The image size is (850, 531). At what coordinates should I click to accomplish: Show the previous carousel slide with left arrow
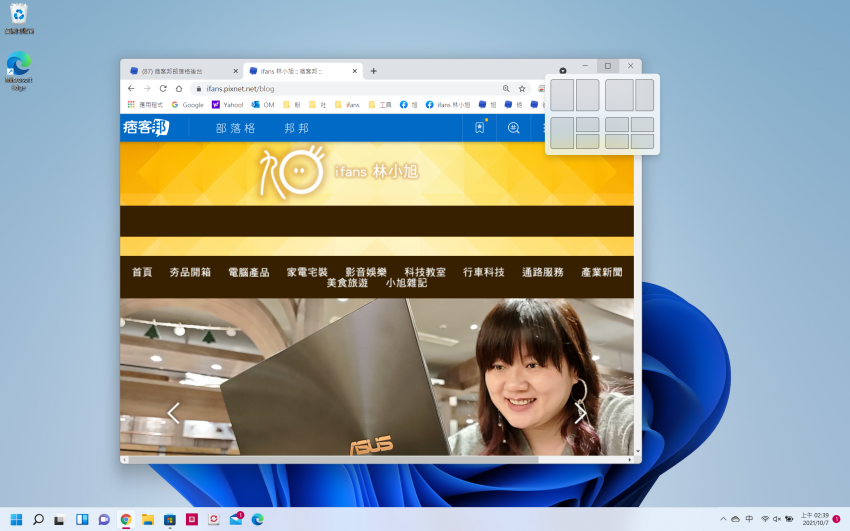click(x=173, y=413)
